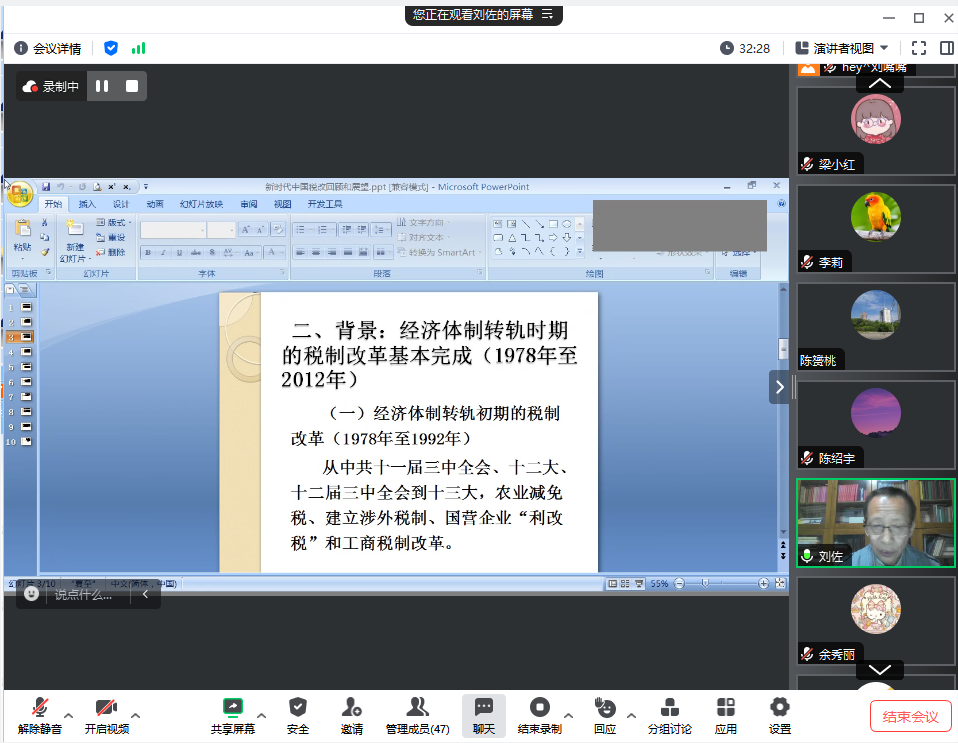Open the 聊天 chat panel
The width and height of the screenshot is (958, 743).
(483, 715)
